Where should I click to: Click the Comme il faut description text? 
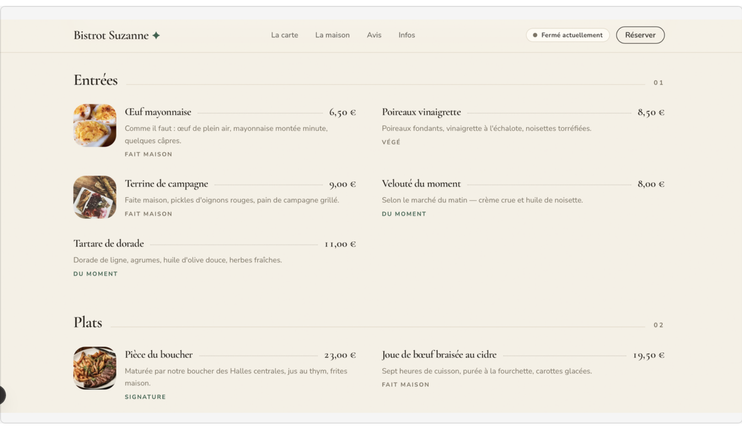click(226, 134)
